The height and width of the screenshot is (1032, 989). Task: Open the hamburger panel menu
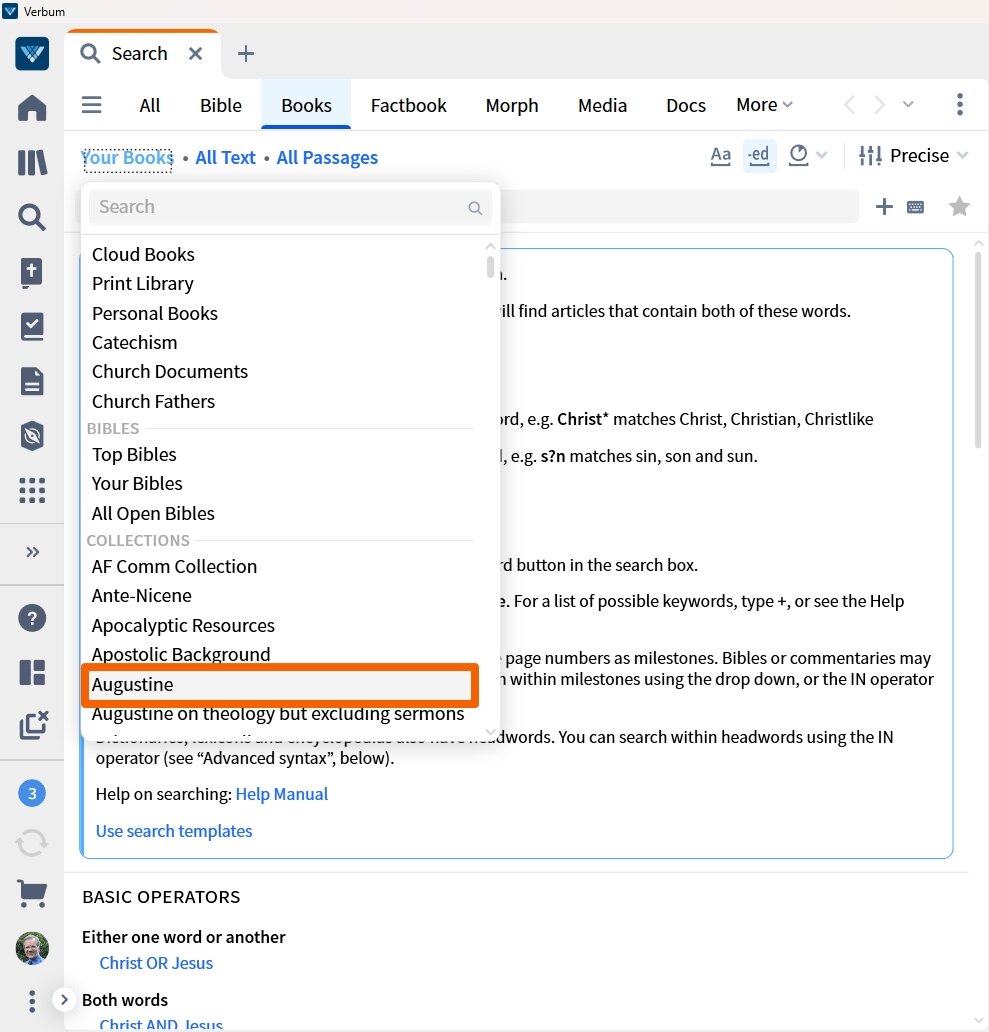(x=91, y=105)
